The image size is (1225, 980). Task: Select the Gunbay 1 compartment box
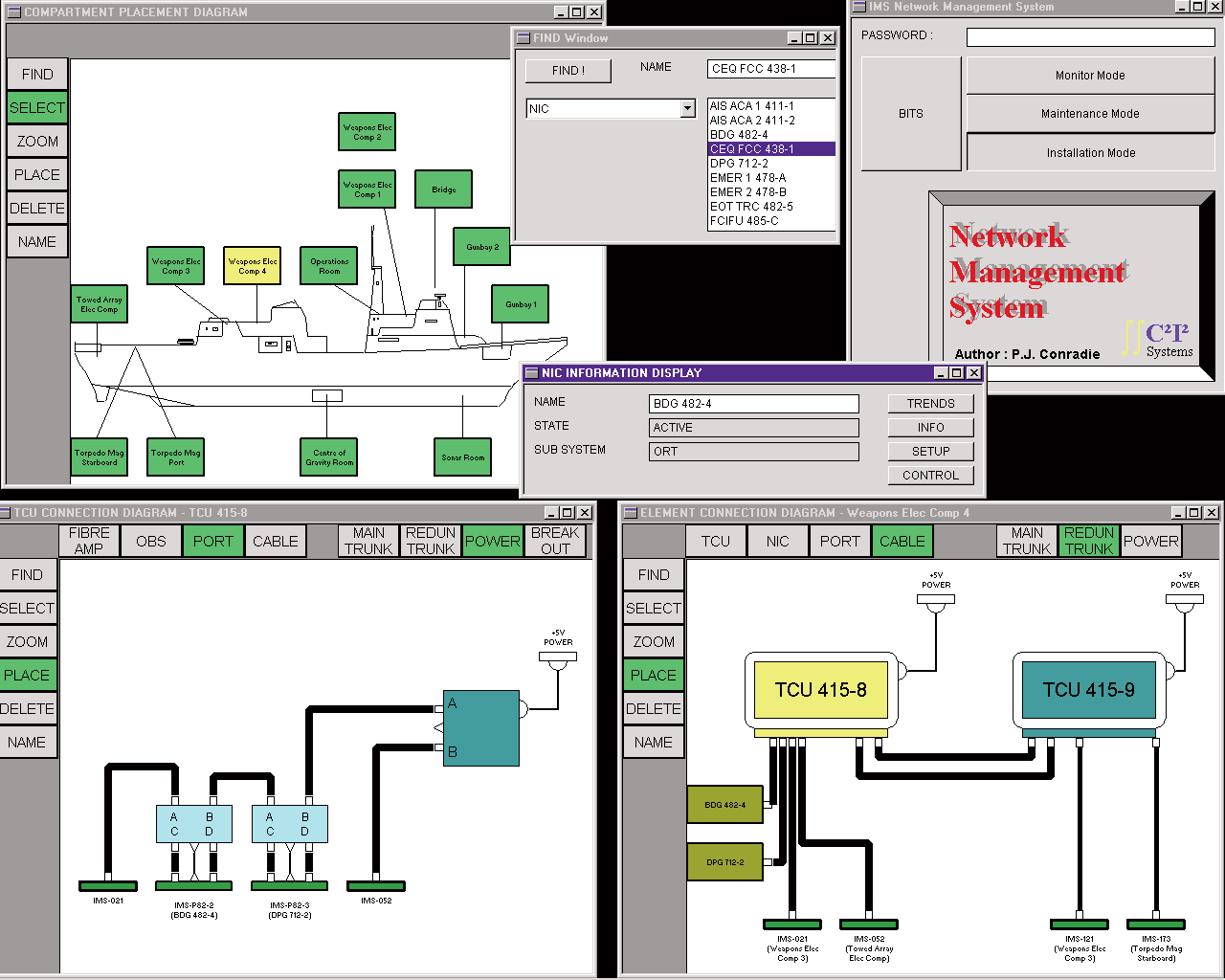point(521,304)
